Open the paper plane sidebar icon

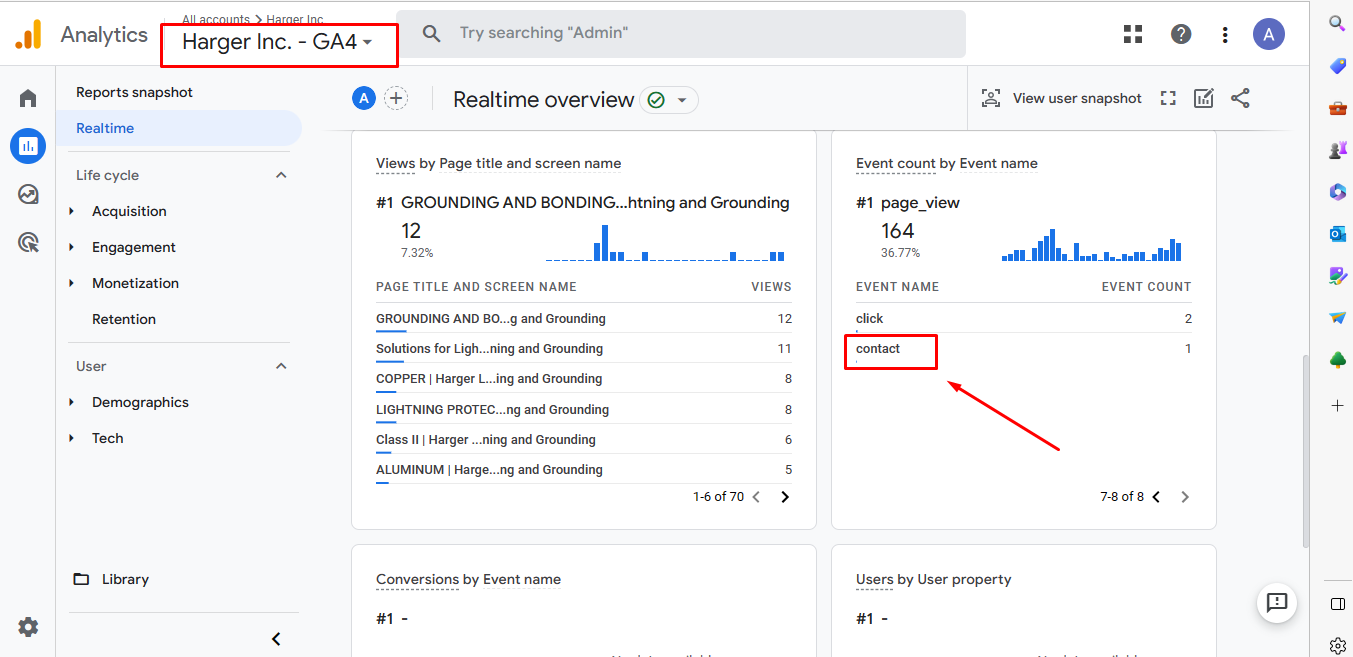tap(1337, 317)
